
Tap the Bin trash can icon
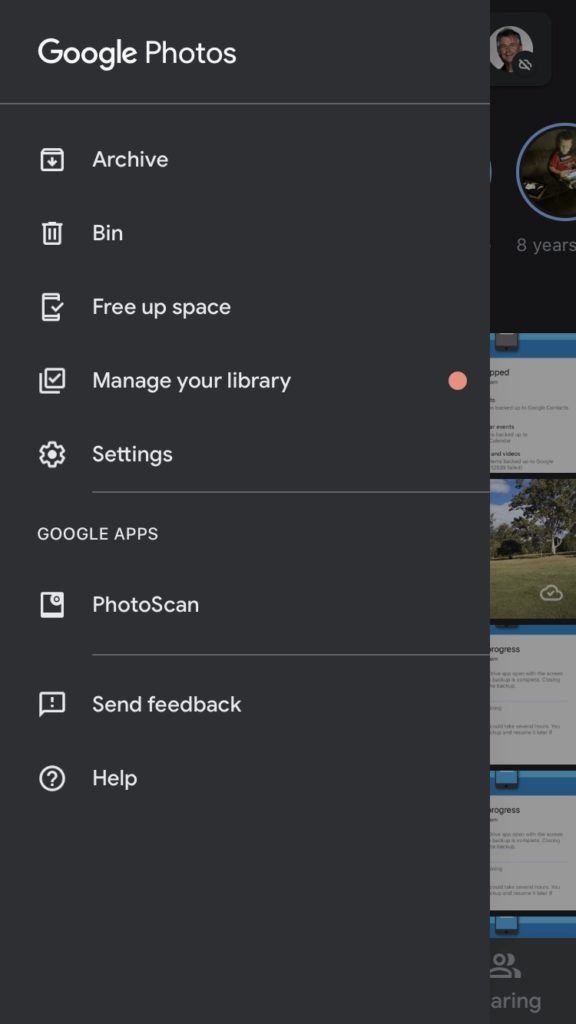[x=52, y=233]
